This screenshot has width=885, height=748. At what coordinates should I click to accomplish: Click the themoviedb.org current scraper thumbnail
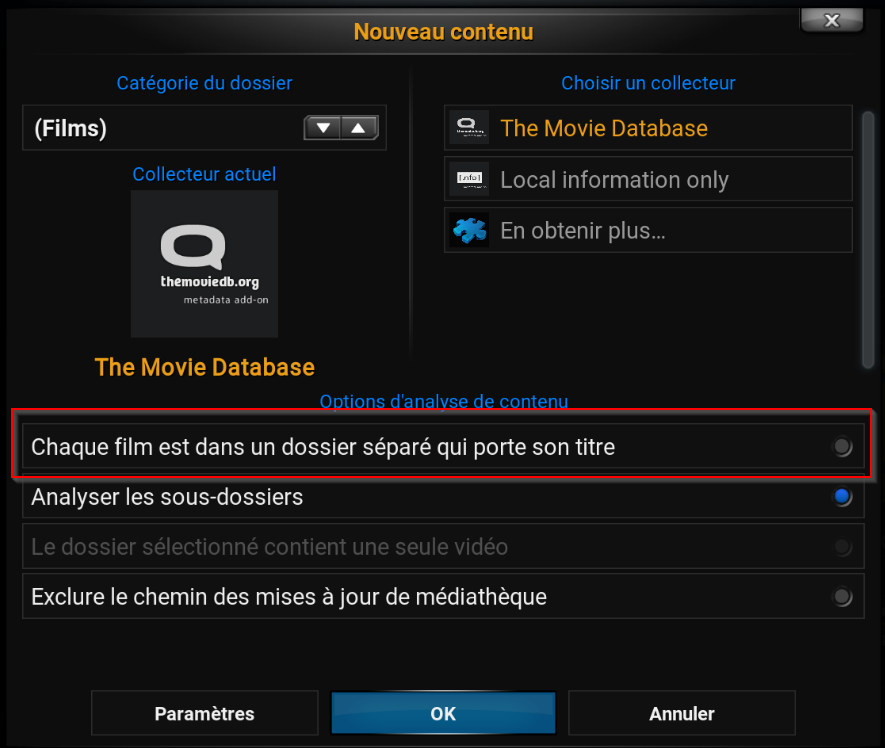(204, 264)
